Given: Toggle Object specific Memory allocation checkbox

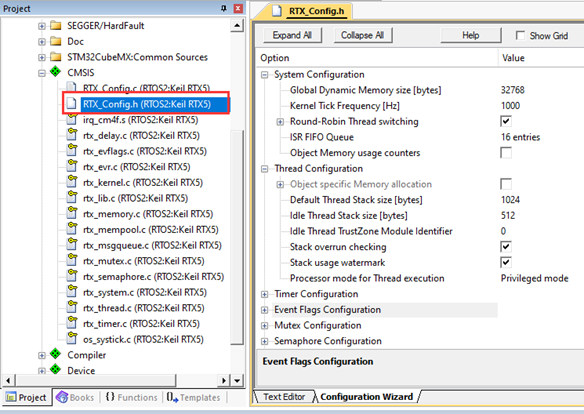Looking at the screenshot, I should tap(506, 184).
